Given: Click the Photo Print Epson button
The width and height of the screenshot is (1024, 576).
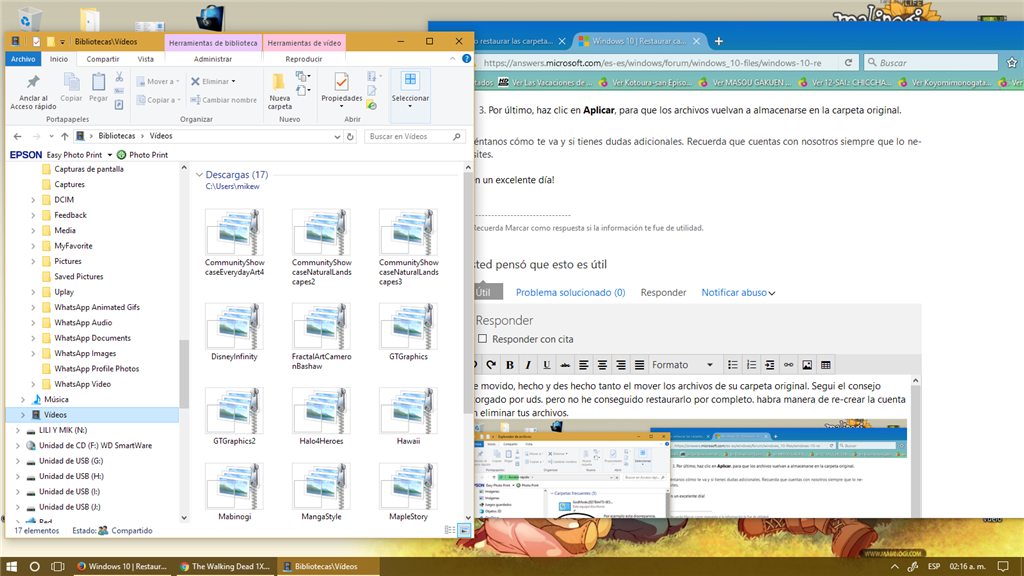Looking at the screenshot, I should 142,155.
